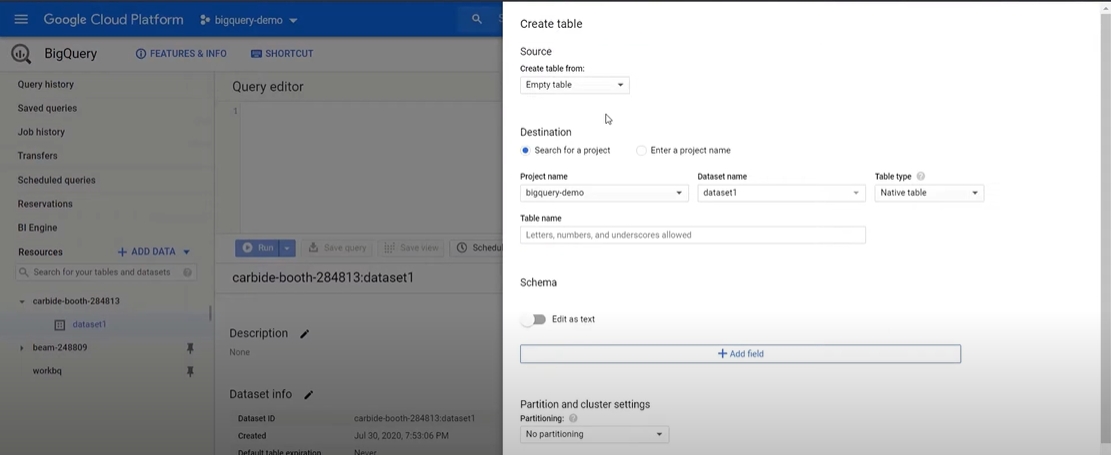Viewport: 1111px width, 455px height.
Task: Open the Project name dropdown
Action: [x=604, y=193]
